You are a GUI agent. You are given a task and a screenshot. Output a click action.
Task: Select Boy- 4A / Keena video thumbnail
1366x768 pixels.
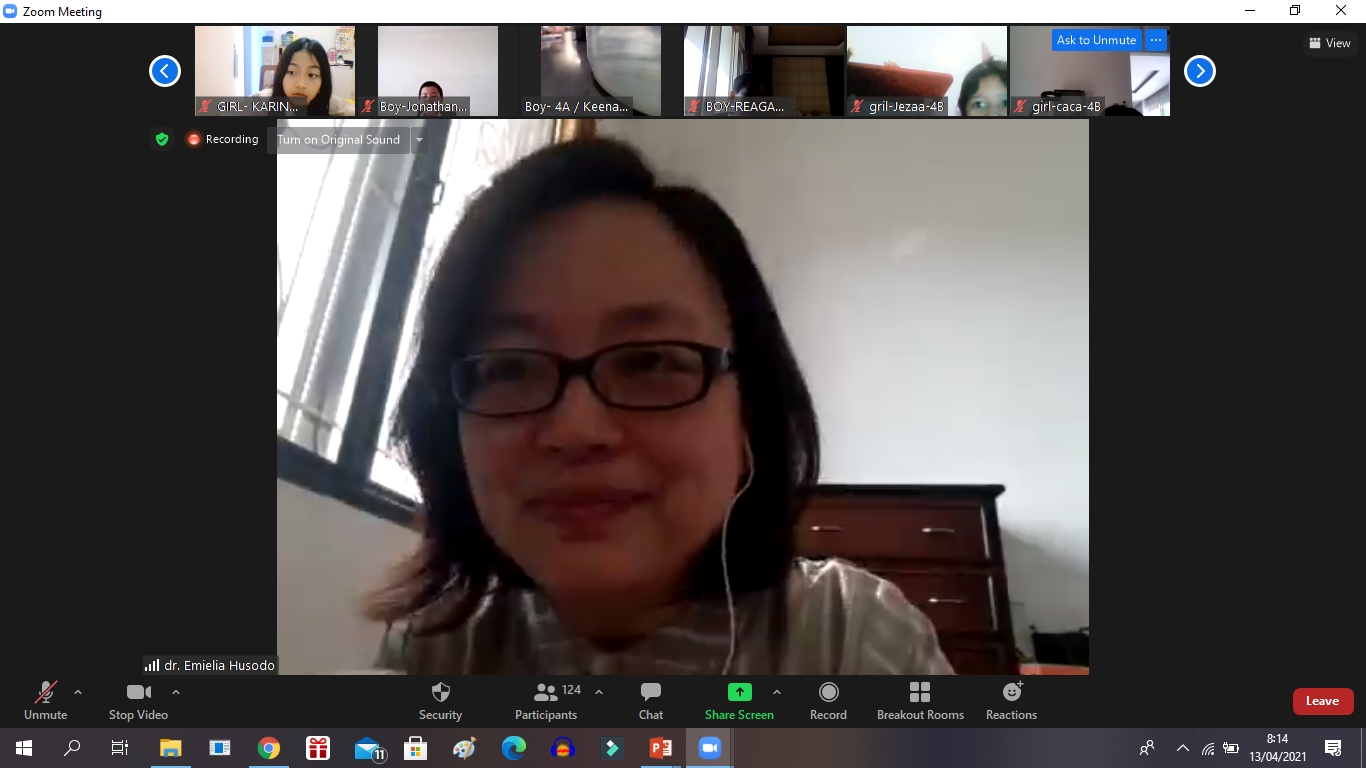click(601, 71)
